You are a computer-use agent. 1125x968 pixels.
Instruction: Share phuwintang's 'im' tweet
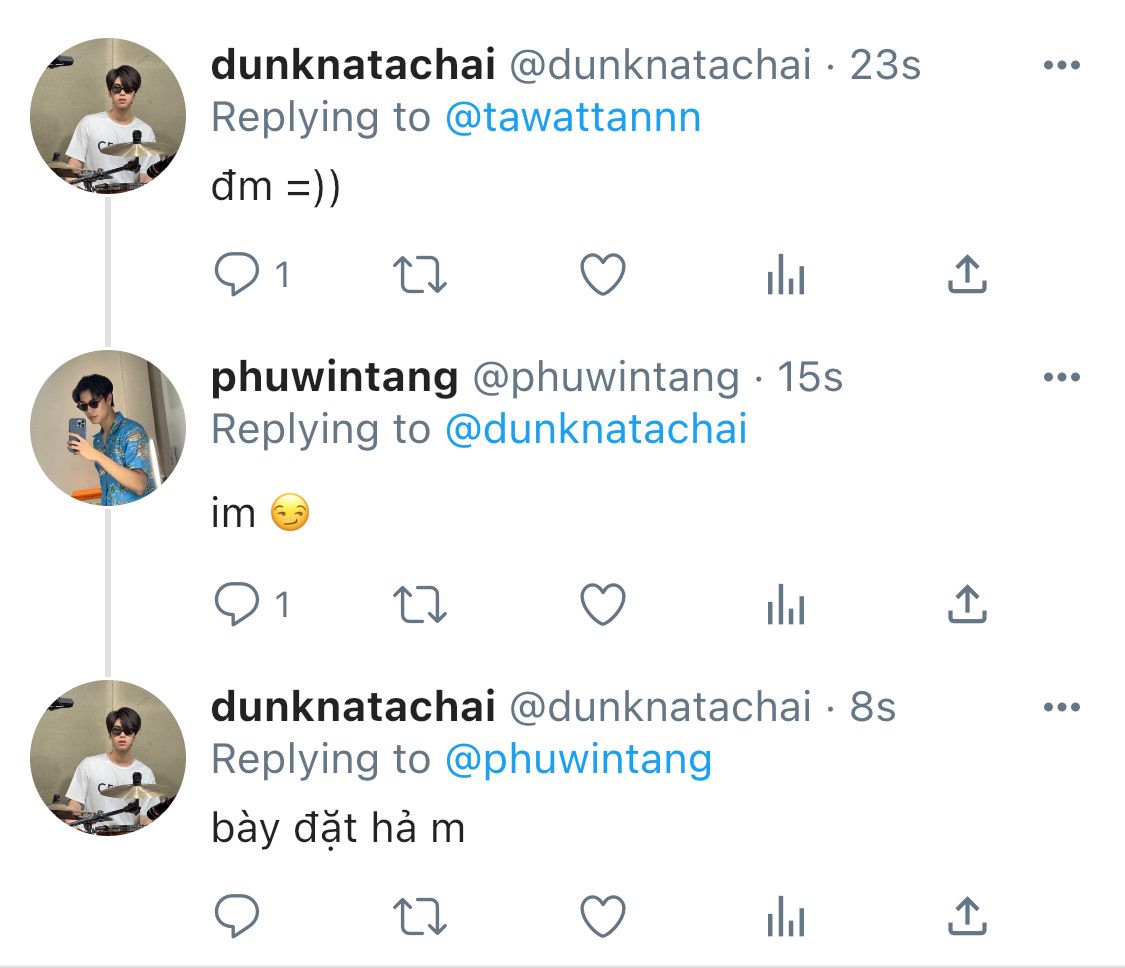pyautogui.click(x=966, y=605)
